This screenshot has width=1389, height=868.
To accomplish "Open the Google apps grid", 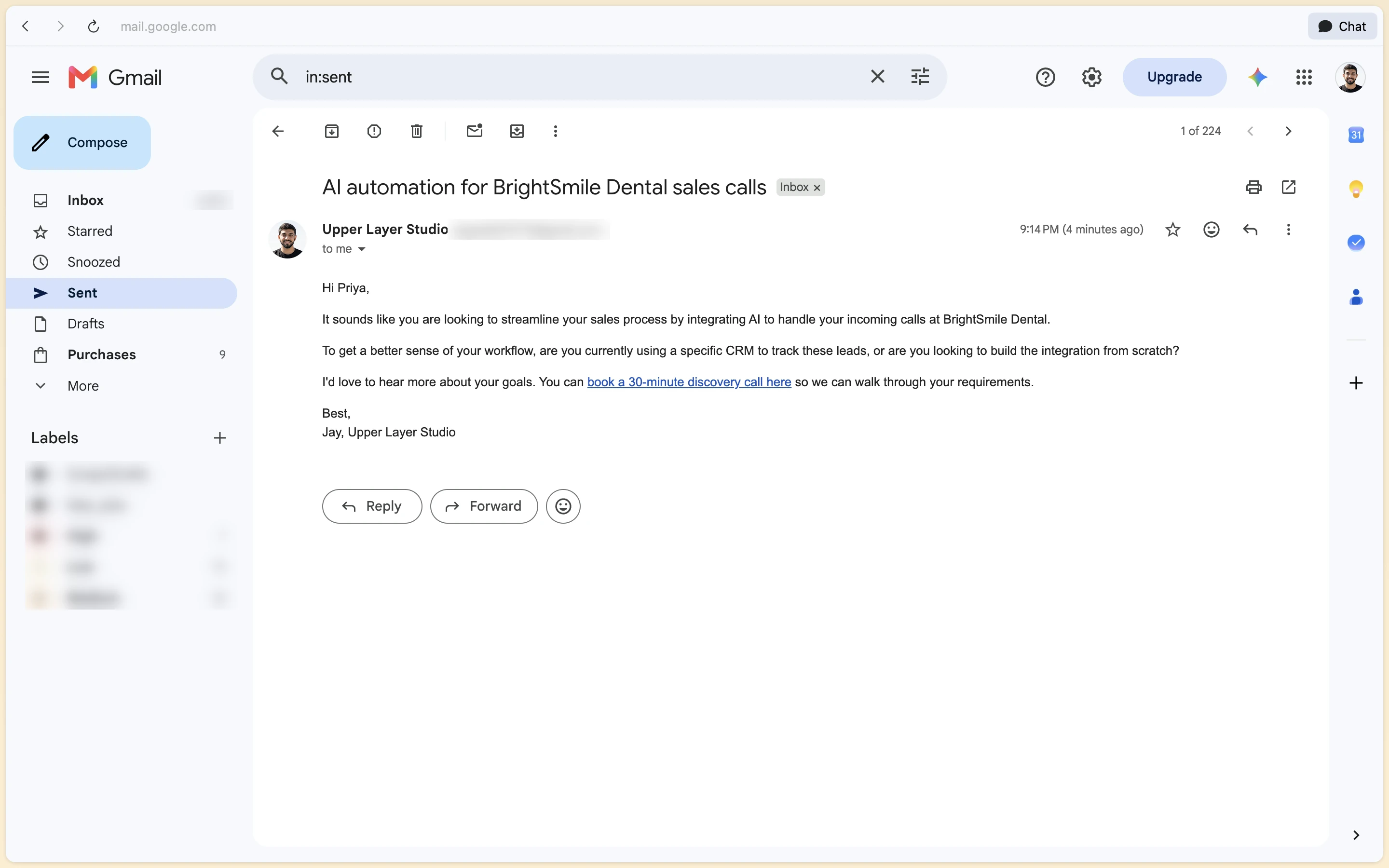I will [x=1304, y=77].
